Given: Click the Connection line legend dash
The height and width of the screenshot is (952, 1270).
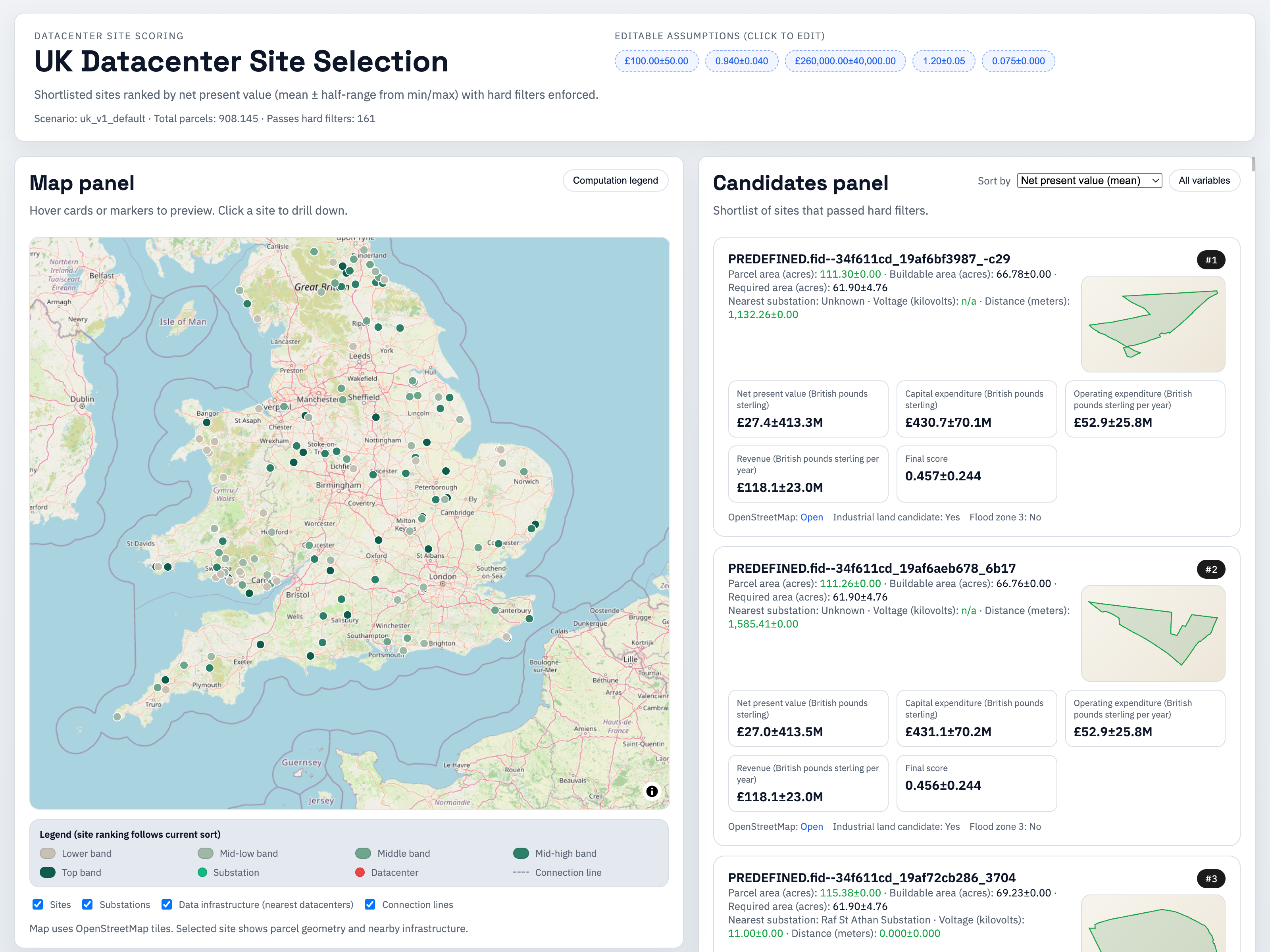Looking at the screenshot, I should click(521, 872).
